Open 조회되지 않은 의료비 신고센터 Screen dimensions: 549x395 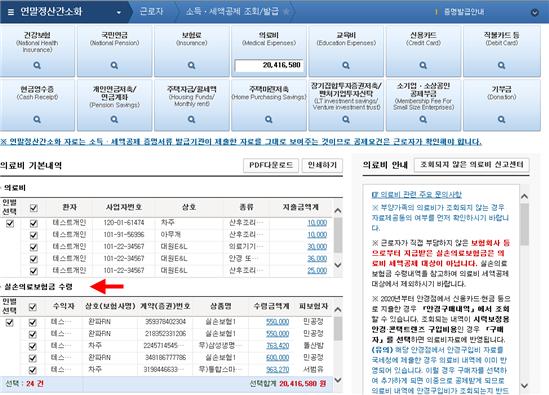tap(472, 165)
